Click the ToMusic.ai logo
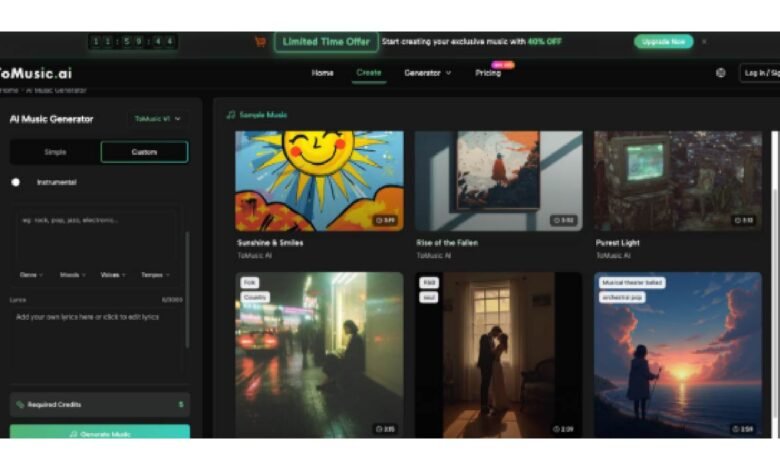780x470 pixels. click(x=36, y=73)
